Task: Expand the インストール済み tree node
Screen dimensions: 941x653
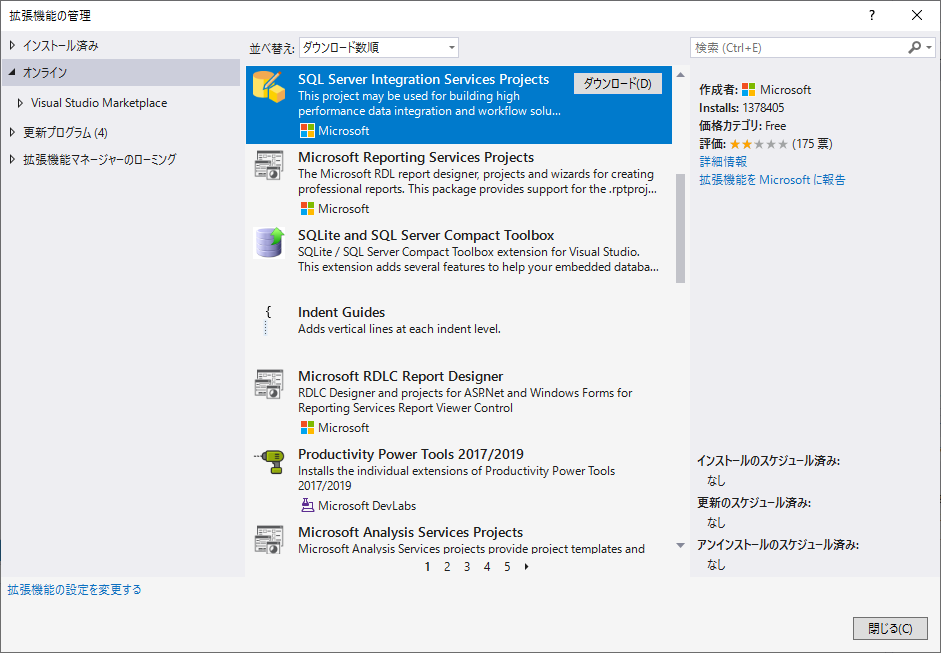Action: pyautogui.click(x=12, y=46)
